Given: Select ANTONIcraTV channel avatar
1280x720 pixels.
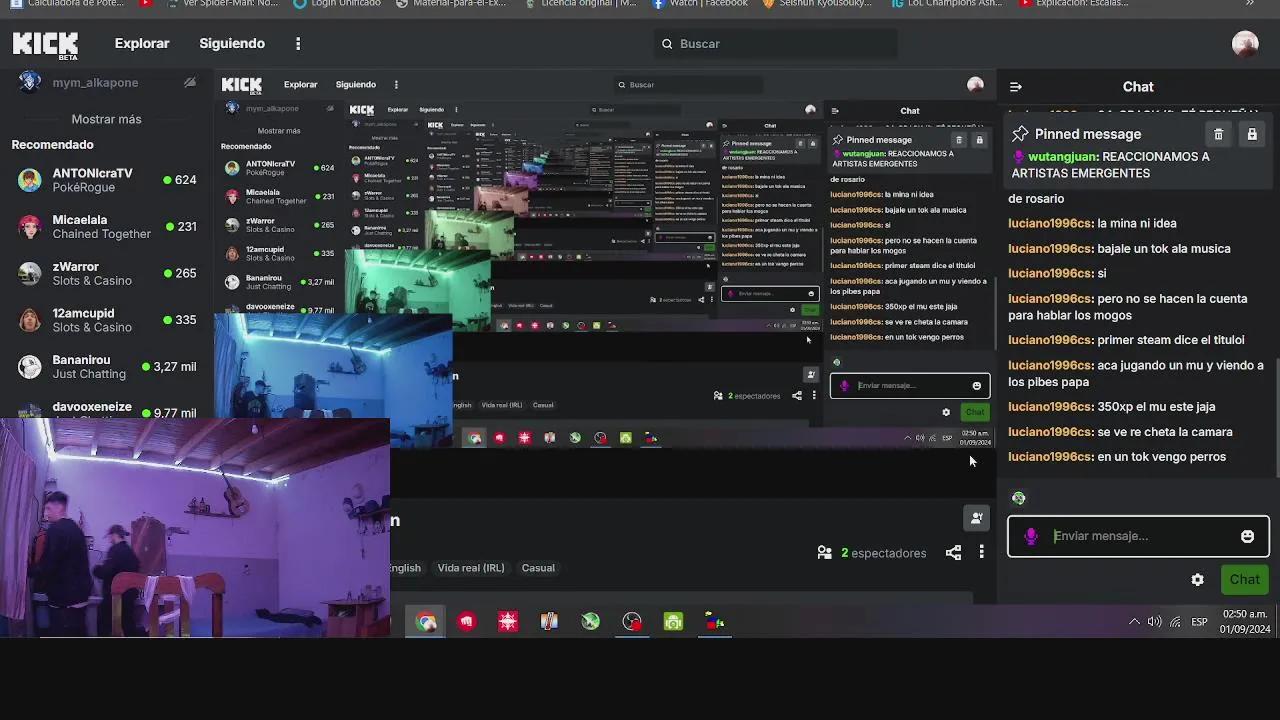Looking at the screenshot, I should 30,180.
